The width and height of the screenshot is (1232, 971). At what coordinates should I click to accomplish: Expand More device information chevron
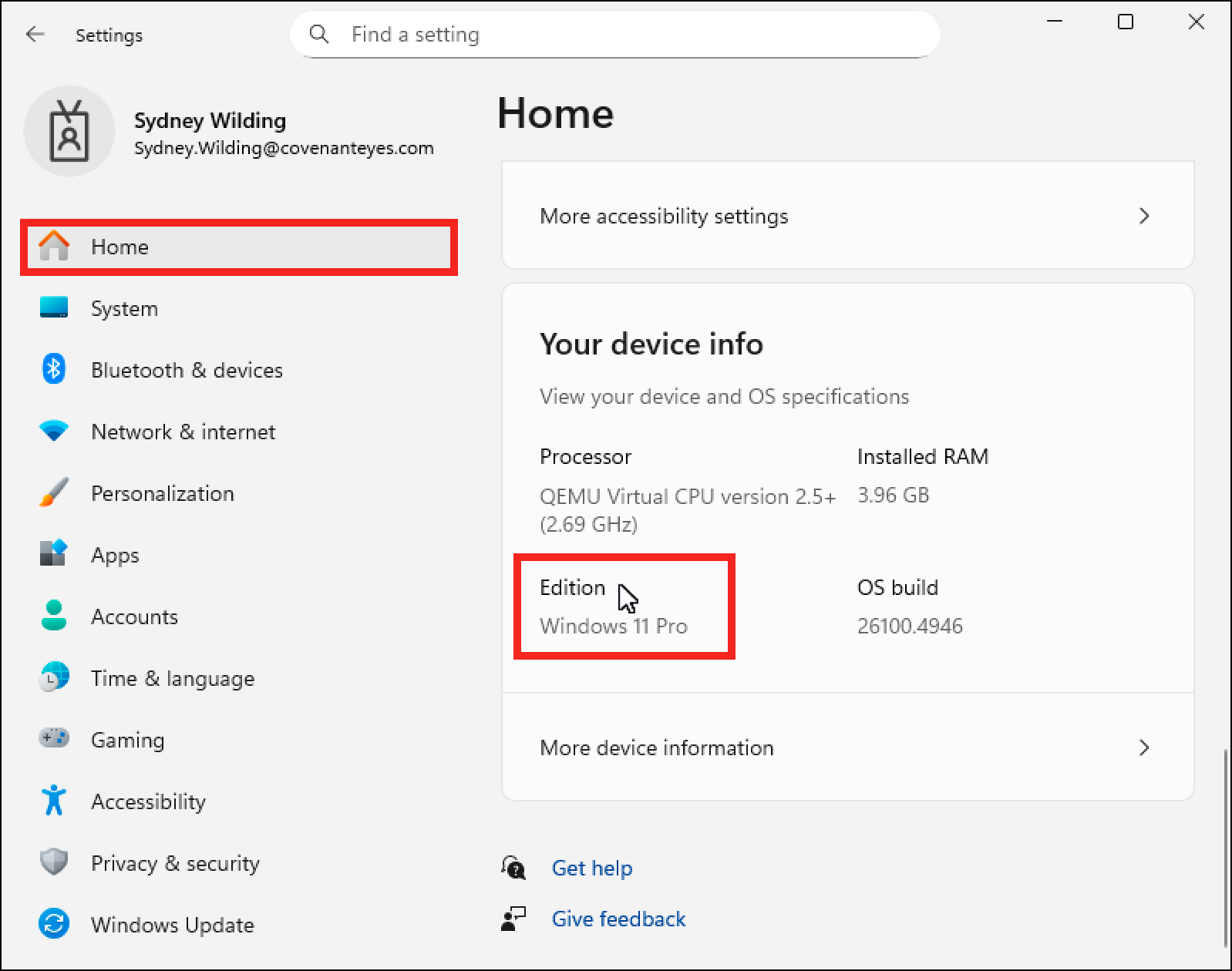coord(1144,748)
